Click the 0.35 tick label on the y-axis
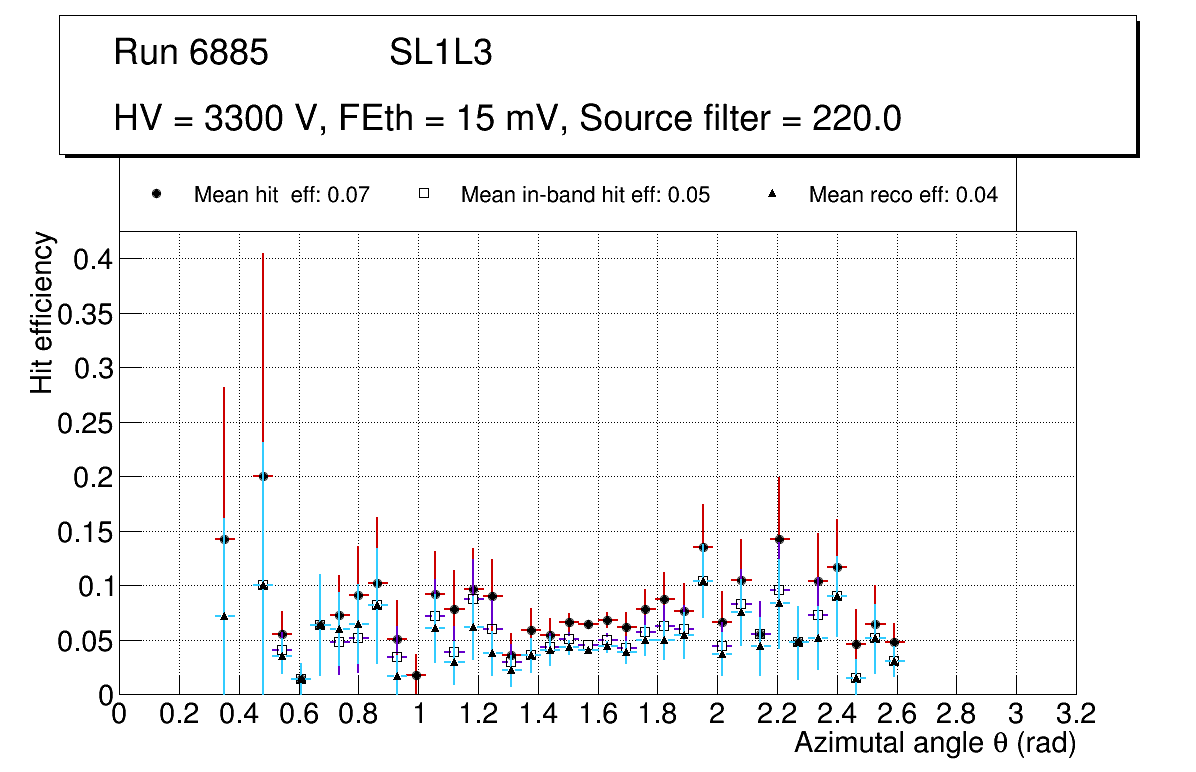 pyautogui.click(x=83, y=313)
